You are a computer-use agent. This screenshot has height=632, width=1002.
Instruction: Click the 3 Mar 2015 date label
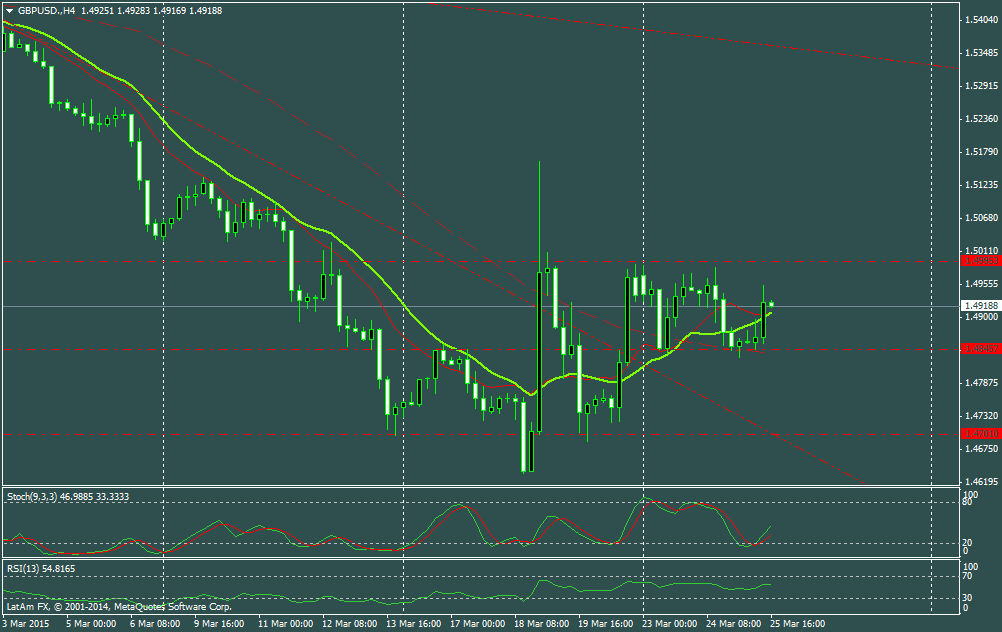[x=26, y=623]
